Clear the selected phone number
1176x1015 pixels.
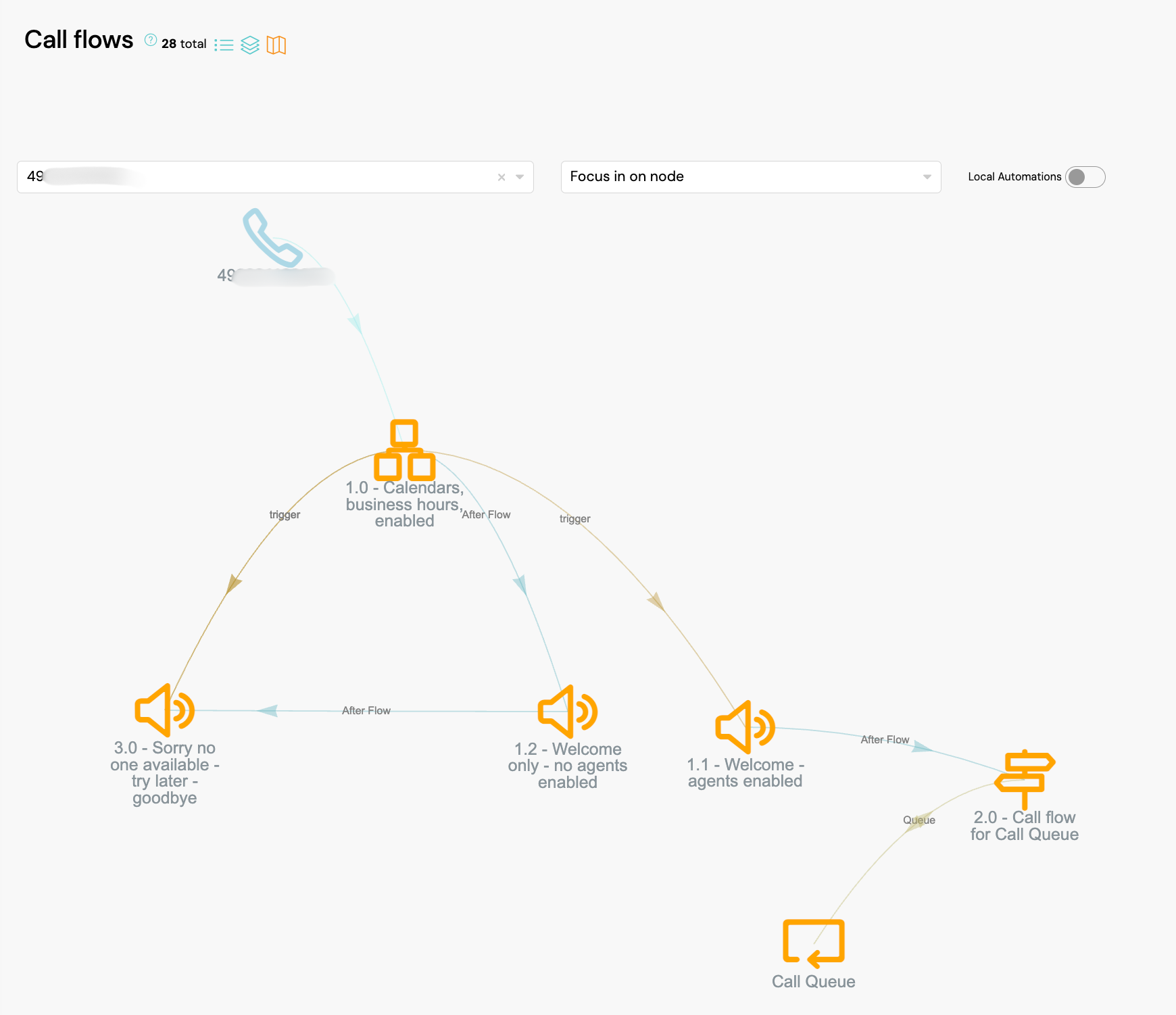(501, 177)
